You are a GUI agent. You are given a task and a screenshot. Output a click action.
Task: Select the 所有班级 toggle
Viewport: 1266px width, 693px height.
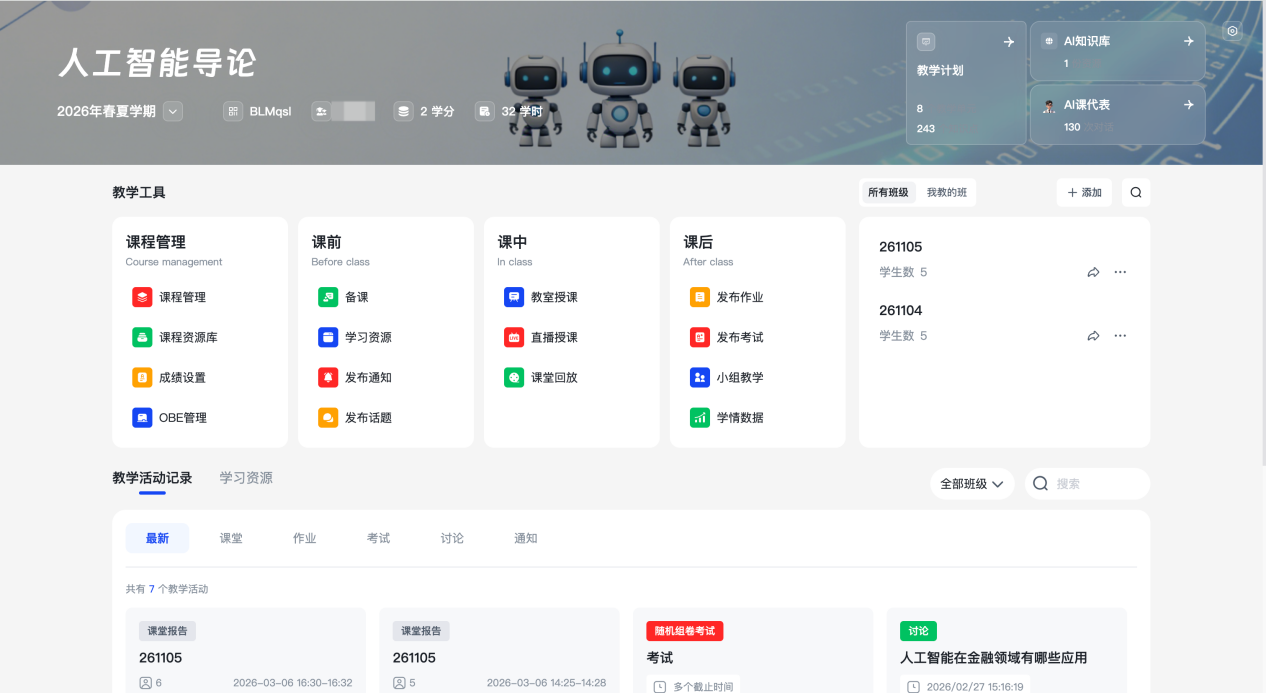coord(888,192)
